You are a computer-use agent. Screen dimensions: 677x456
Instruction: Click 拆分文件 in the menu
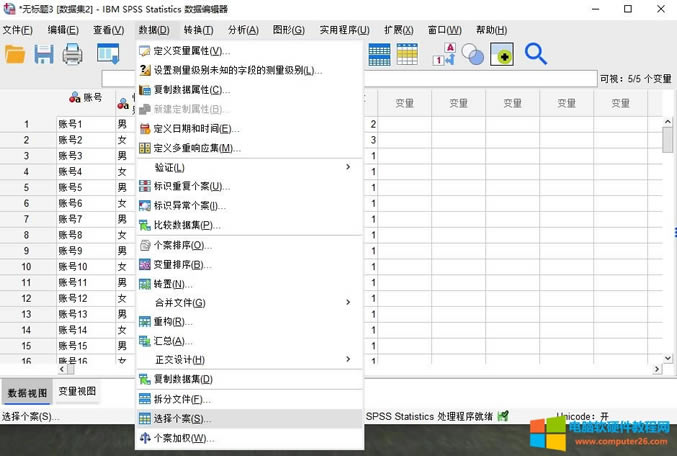(182, 399)
